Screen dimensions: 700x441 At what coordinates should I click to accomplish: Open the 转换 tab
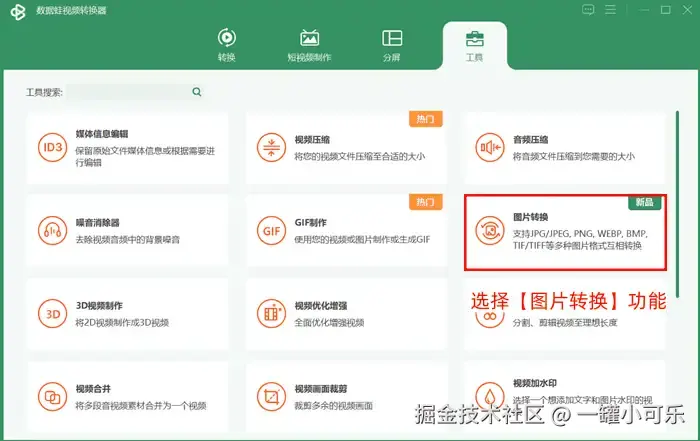(227, 45)
